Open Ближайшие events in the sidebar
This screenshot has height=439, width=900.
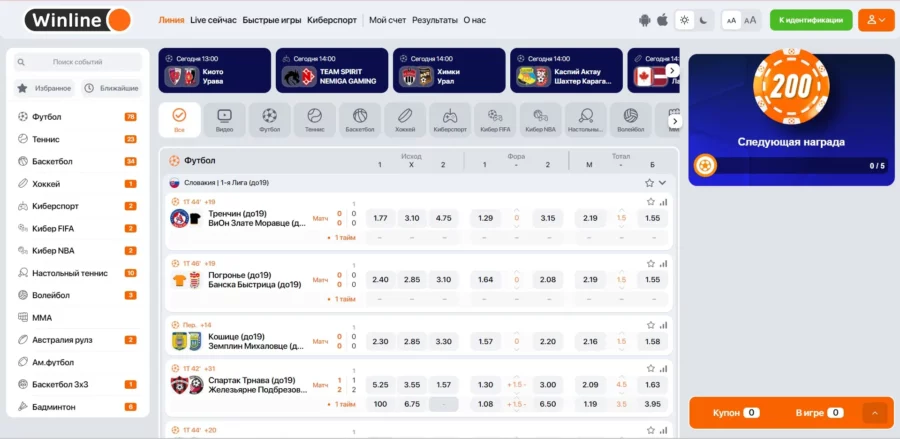coord(112,88)
